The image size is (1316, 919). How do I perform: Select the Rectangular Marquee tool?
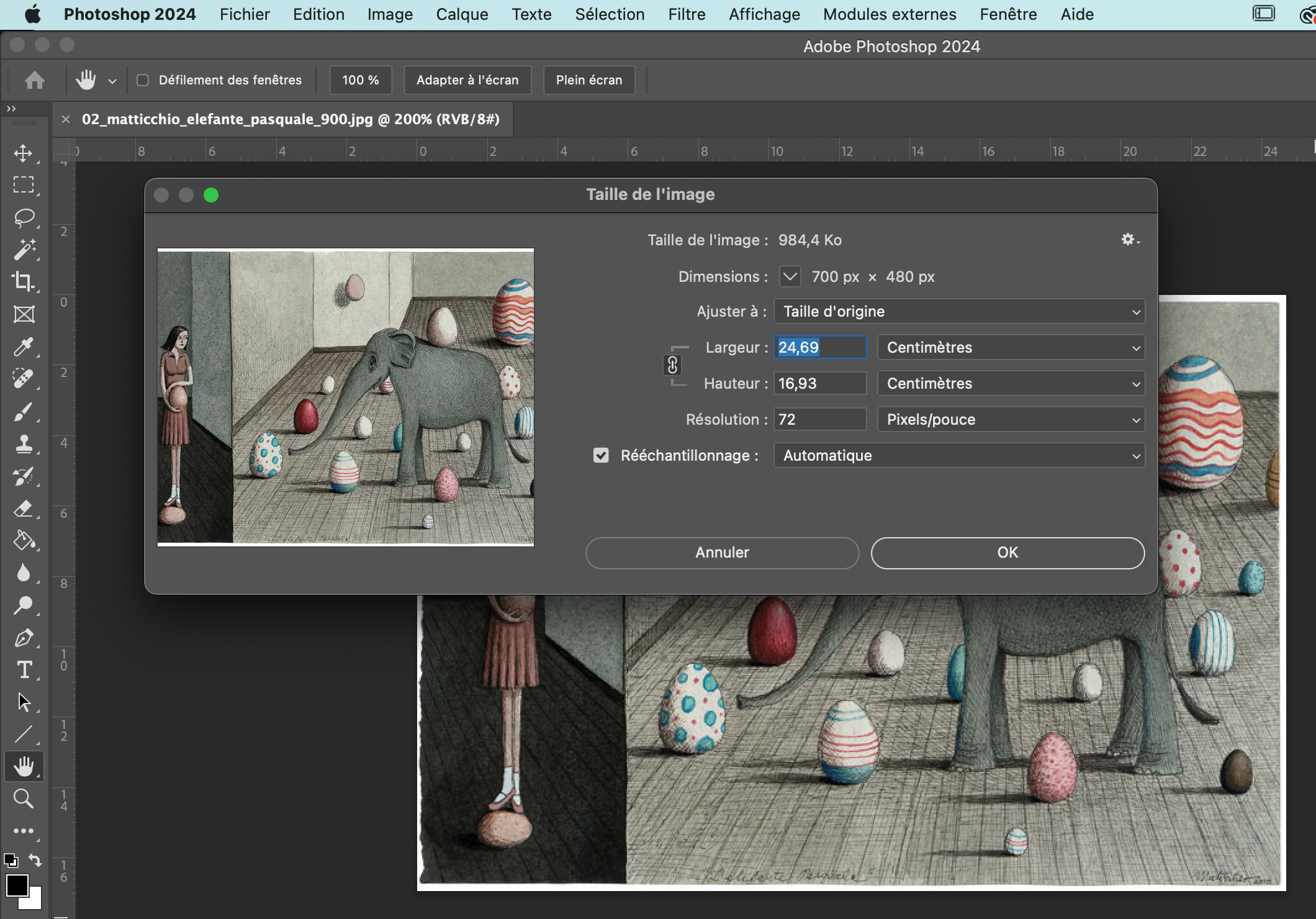coord(24,185)
